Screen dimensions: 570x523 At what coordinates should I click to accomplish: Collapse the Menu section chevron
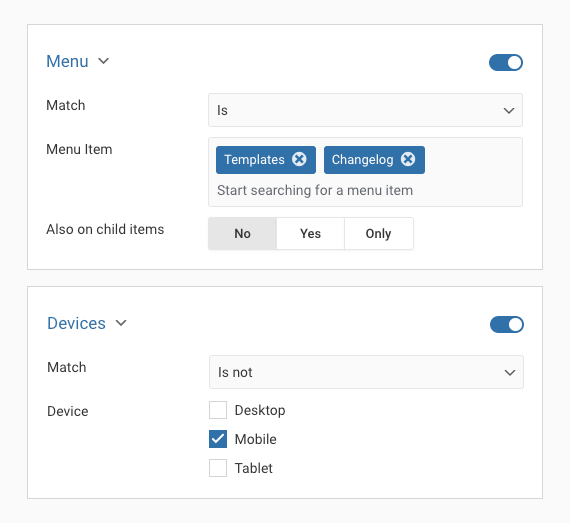coord(104,61)
